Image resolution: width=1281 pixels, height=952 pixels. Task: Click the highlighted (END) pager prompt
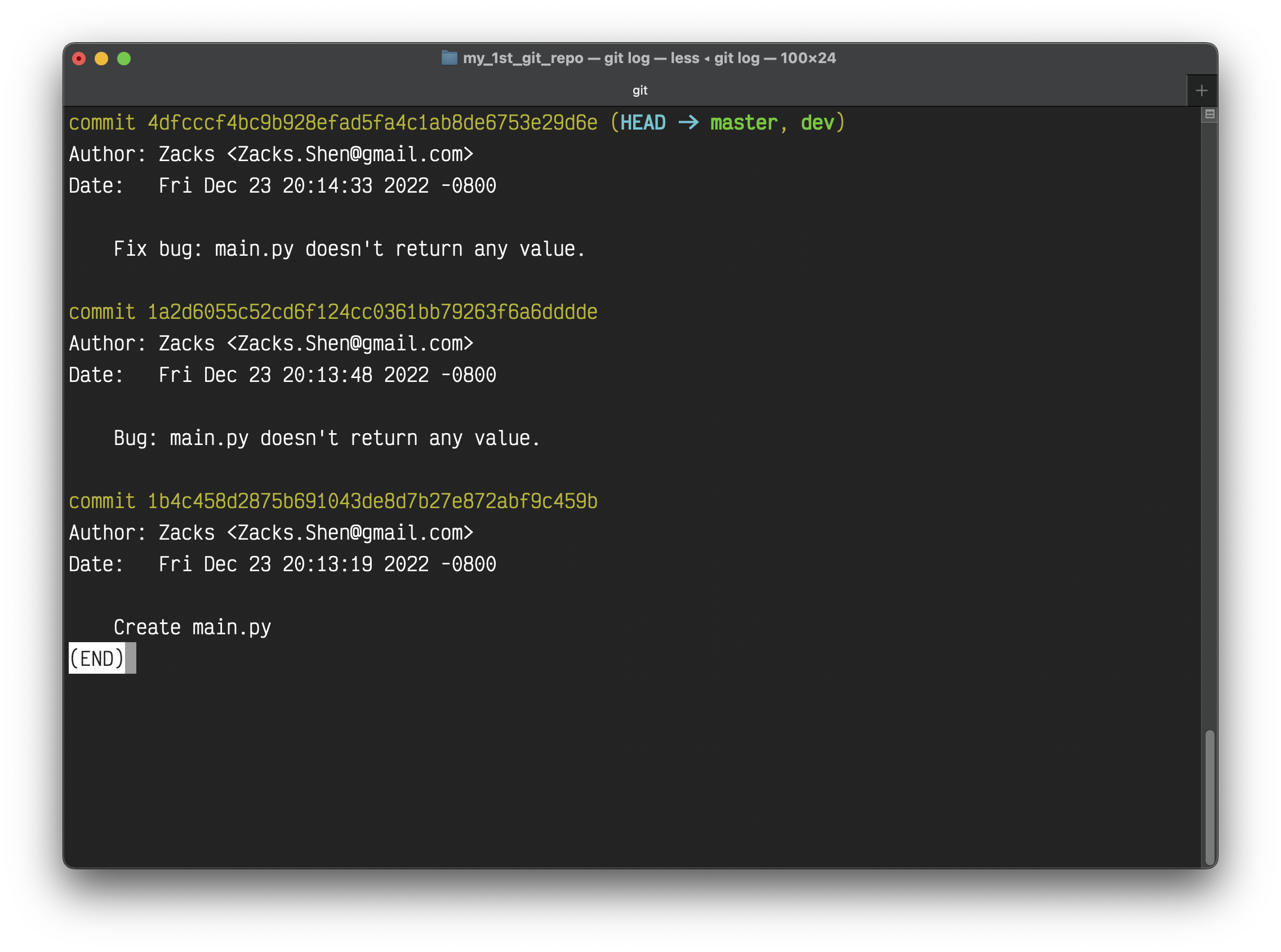click(x=97, y=659)
